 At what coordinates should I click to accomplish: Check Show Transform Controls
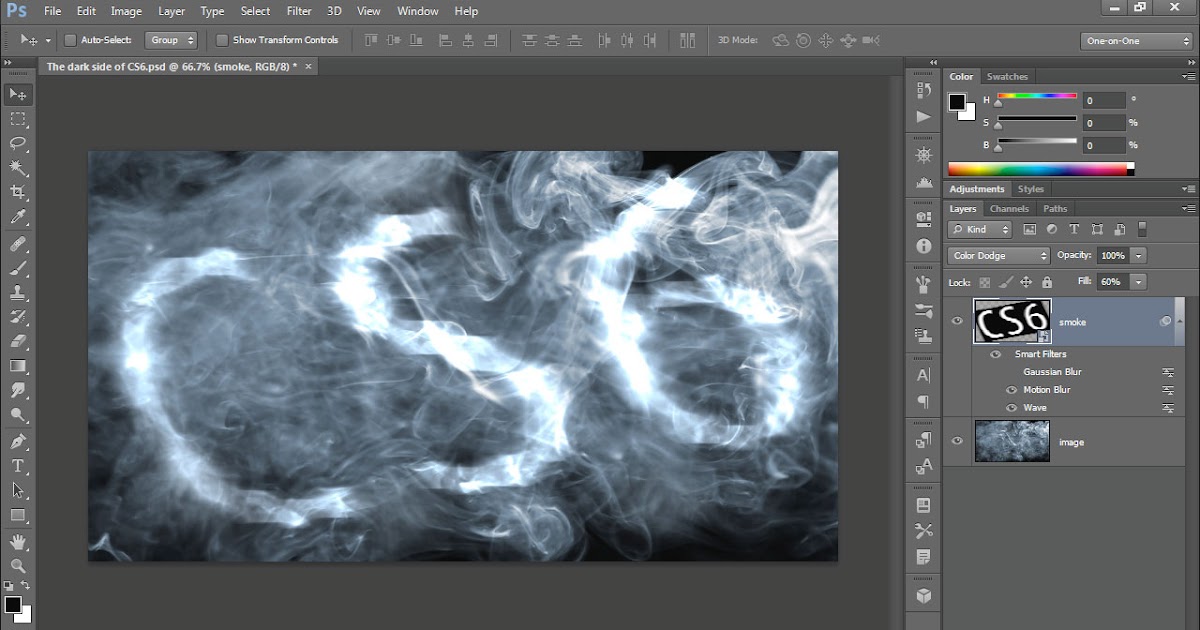coord(222,41)
